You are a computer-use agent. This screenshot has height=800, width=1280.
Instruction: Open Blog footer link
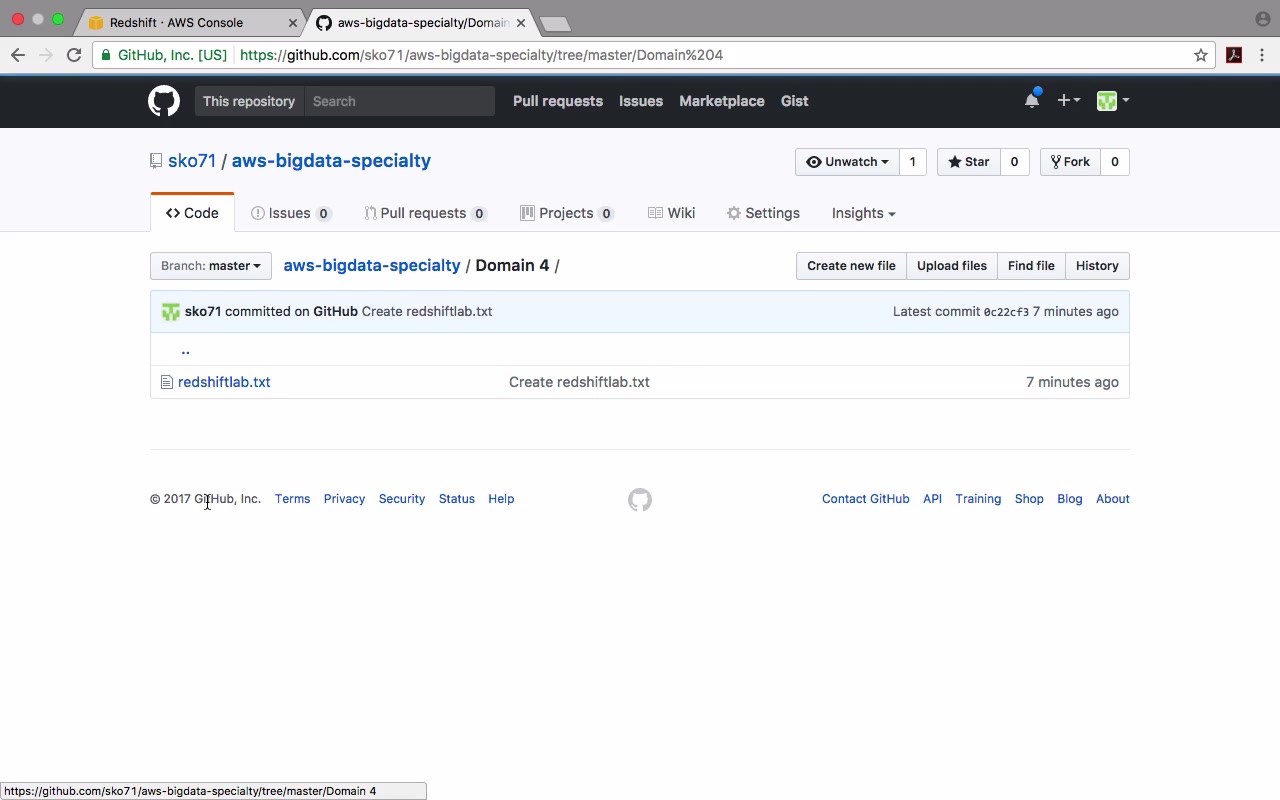[1070, 499]
